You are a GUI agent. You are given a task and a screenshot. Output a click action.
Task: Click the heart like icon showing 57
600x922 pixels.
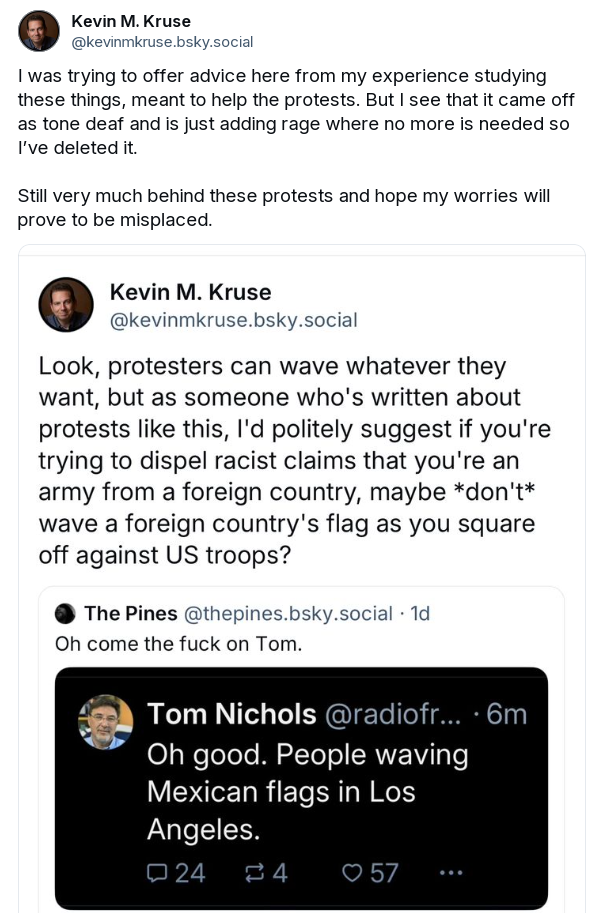pyautogui.click(x=352, y=873)
